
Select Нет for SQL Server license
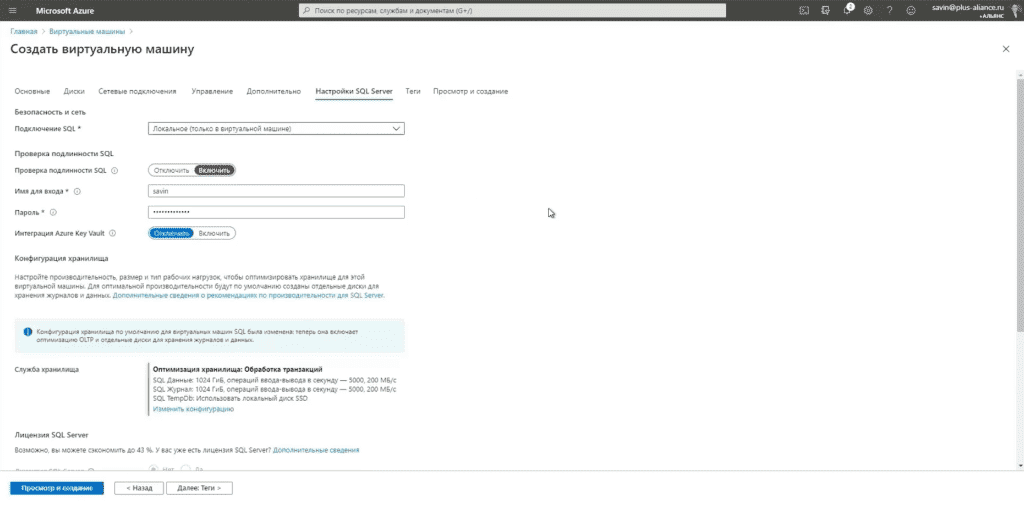[x=153, y=468]
